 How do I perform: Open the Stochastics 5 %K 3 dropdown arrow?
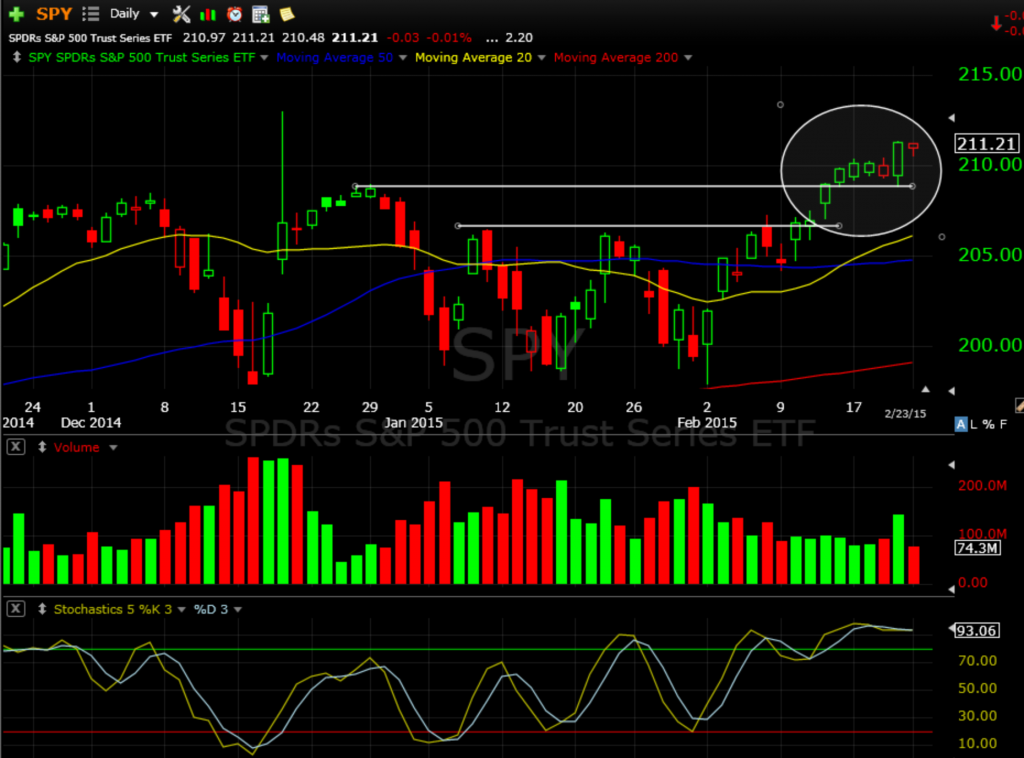coord(182,610)
